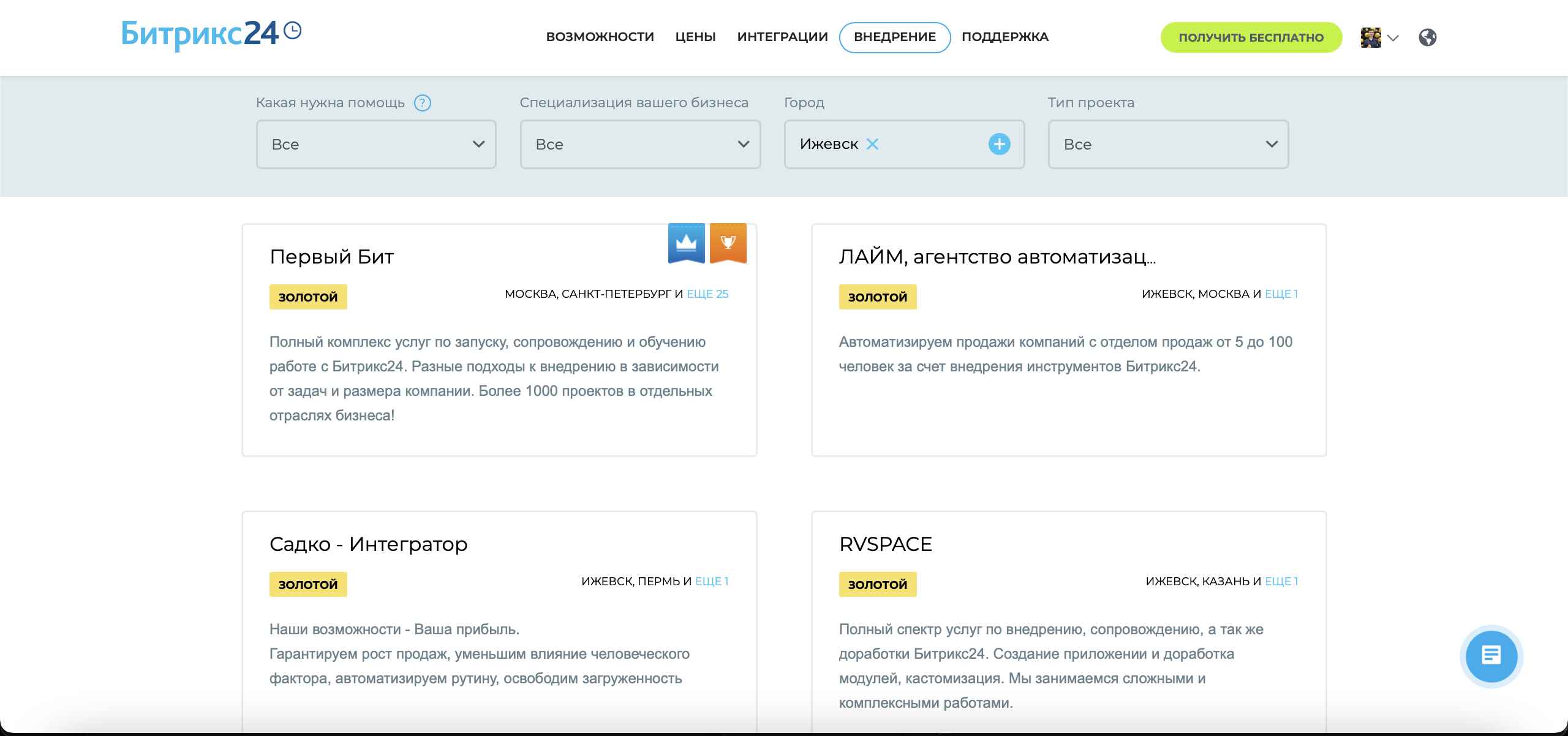This screenshot has width=1568, height=736.
Task: Show ЕЩЕ 25 cities for Первый Бит
Action: pos(707,294)
